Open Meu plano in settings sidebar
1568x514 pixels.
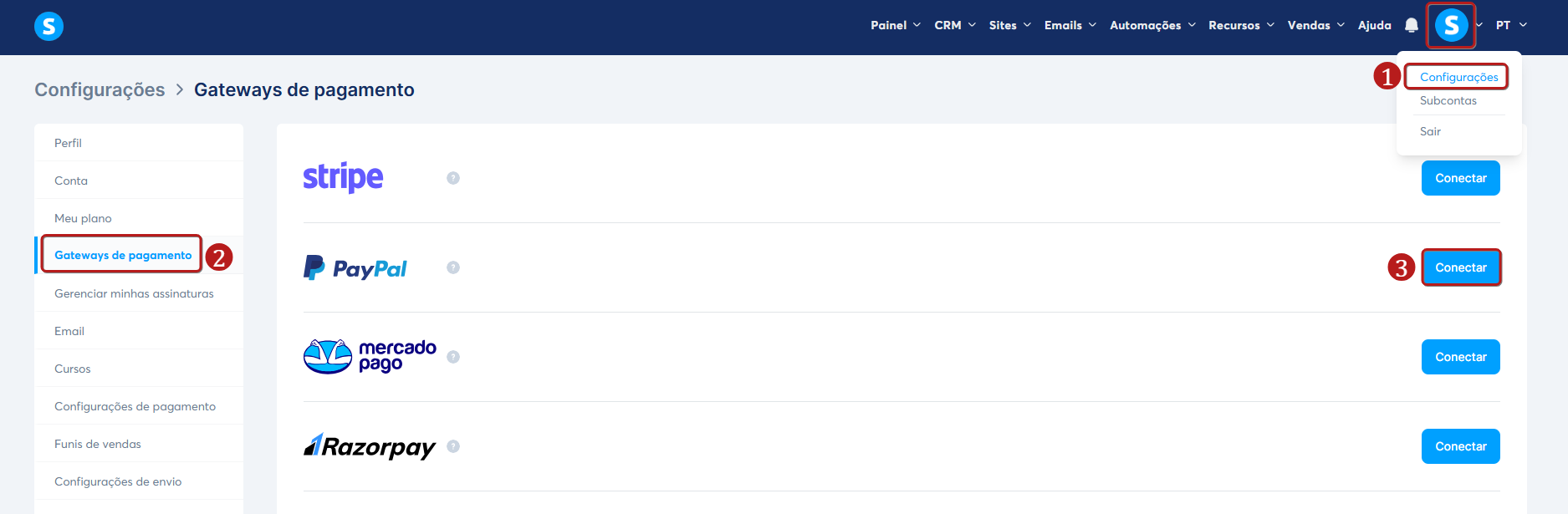coord(139,218)
